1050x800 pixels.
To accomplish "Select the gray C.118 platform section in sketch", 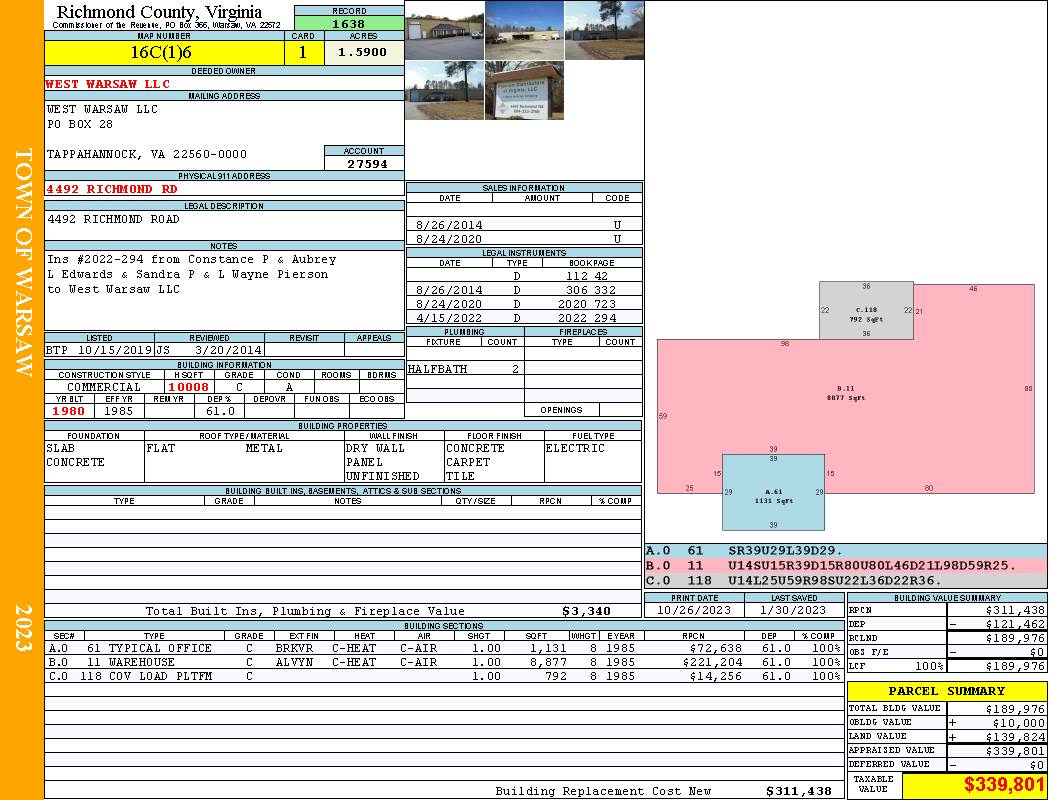I will click(x=866, y=311).
